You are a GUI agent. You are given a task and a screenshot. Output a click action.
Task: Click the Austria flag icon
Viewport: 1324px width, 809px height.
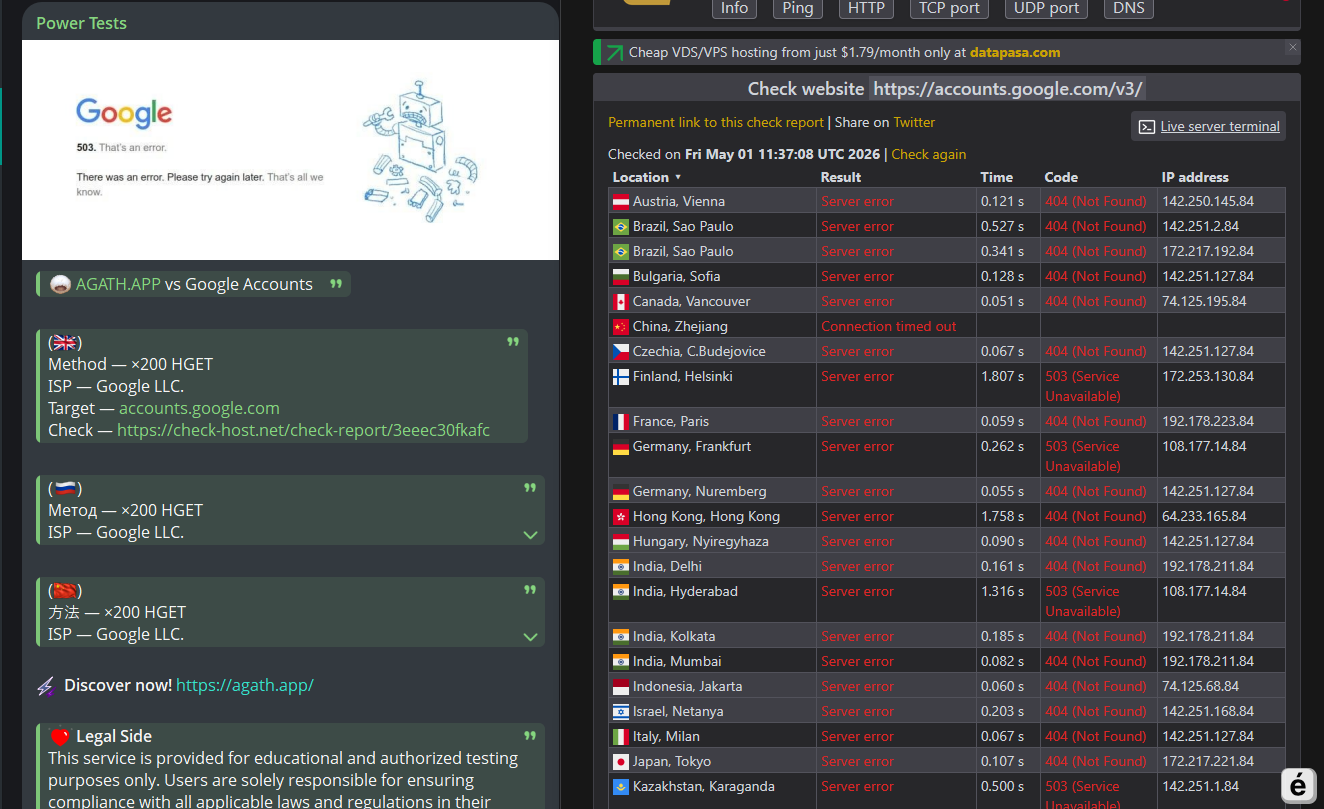pyautogui.click(x=621, y=201)
